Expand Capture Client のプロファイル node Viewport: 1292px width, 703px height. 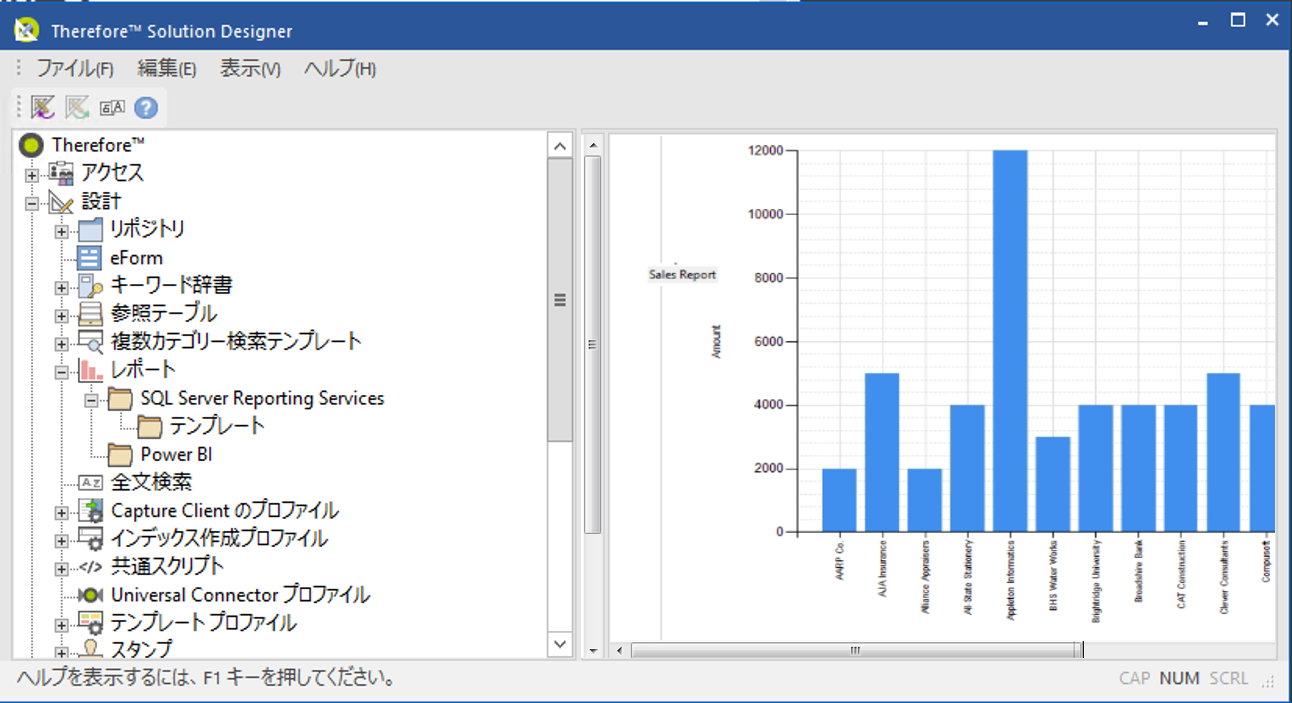click(x=61, y=513)
